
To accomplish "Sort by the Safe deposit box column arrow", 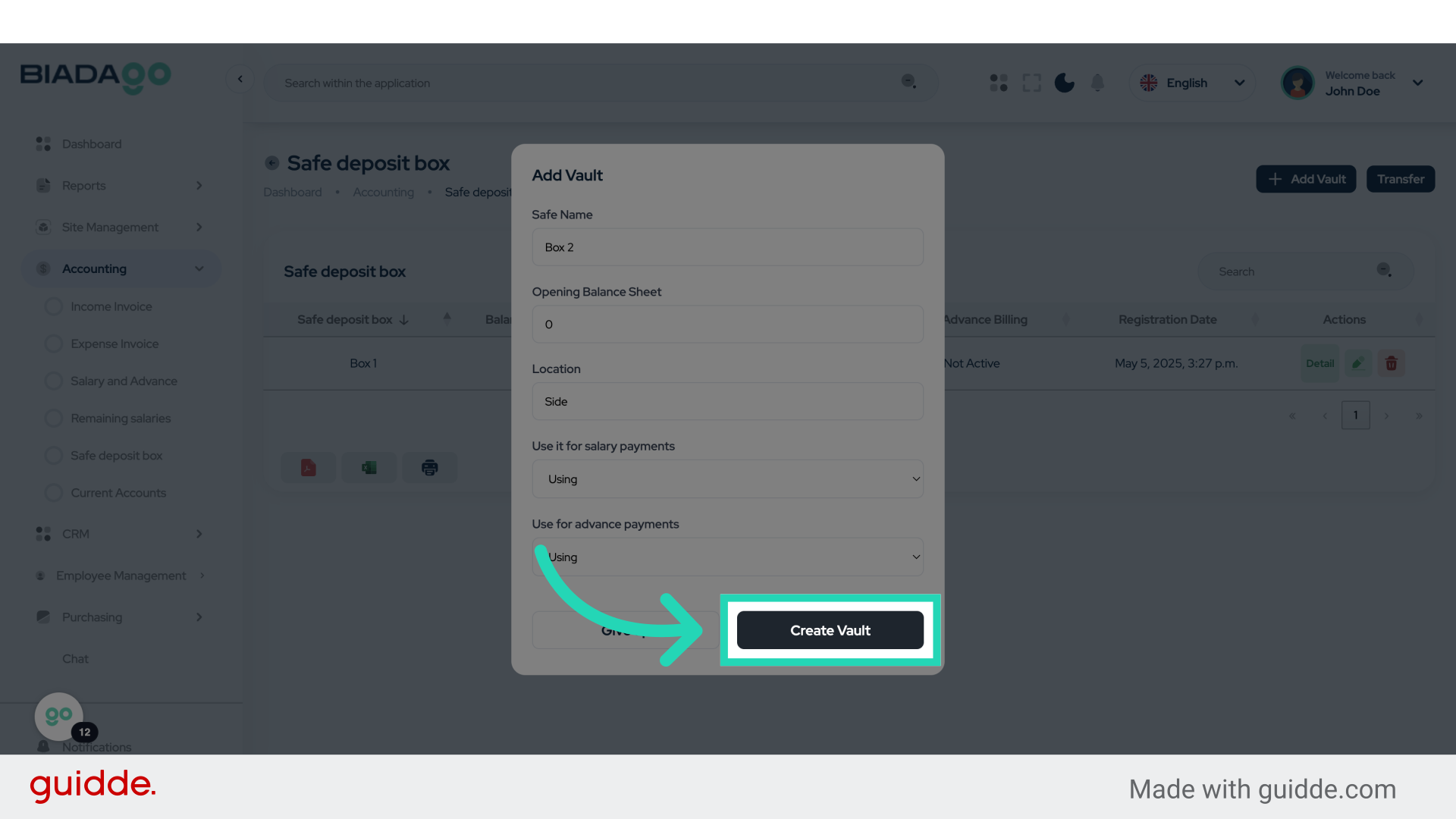I will [x=406, y=319].
